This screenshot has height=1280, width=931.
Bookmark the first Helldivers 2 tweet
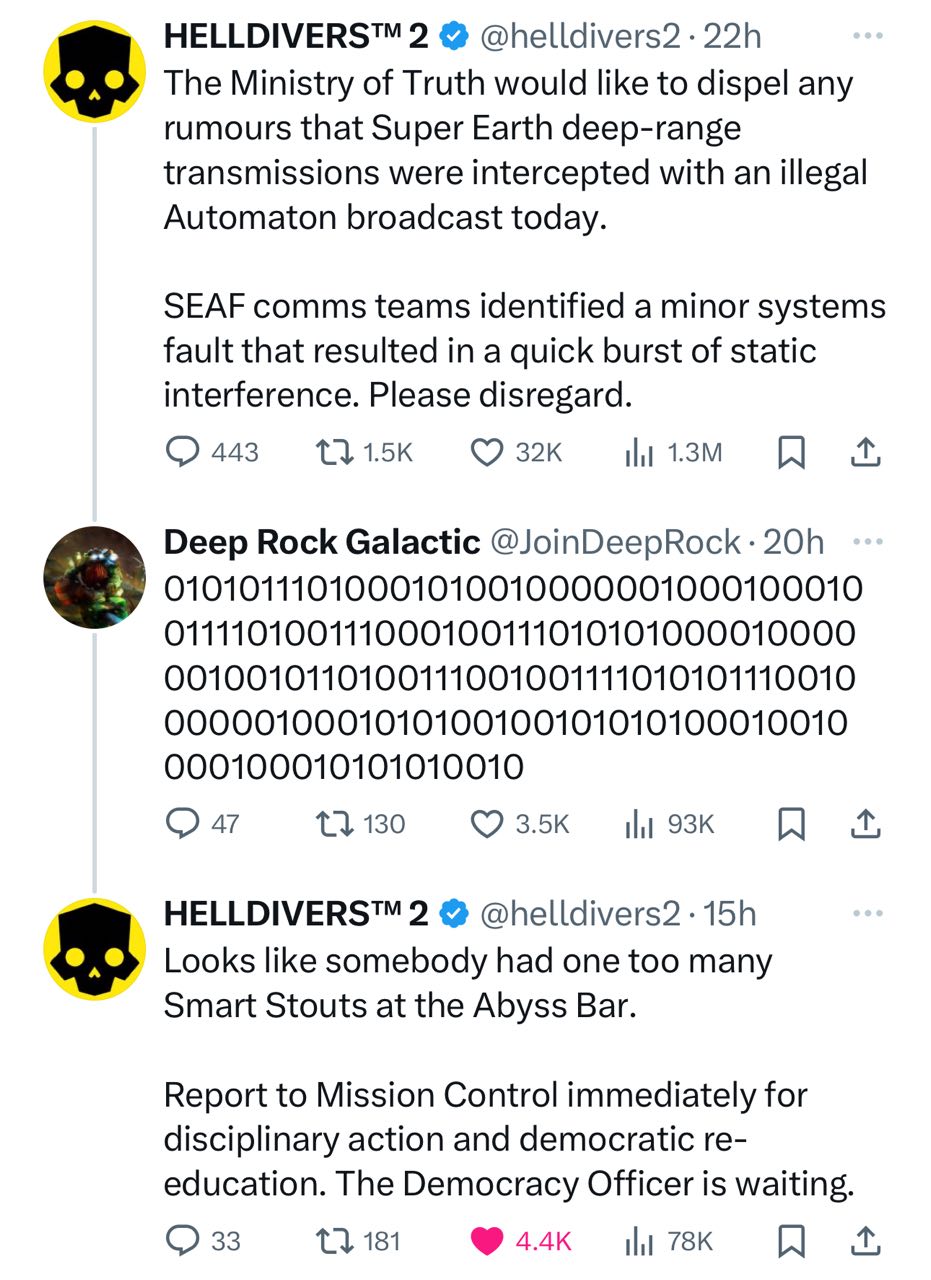click(x=791, y=453)
